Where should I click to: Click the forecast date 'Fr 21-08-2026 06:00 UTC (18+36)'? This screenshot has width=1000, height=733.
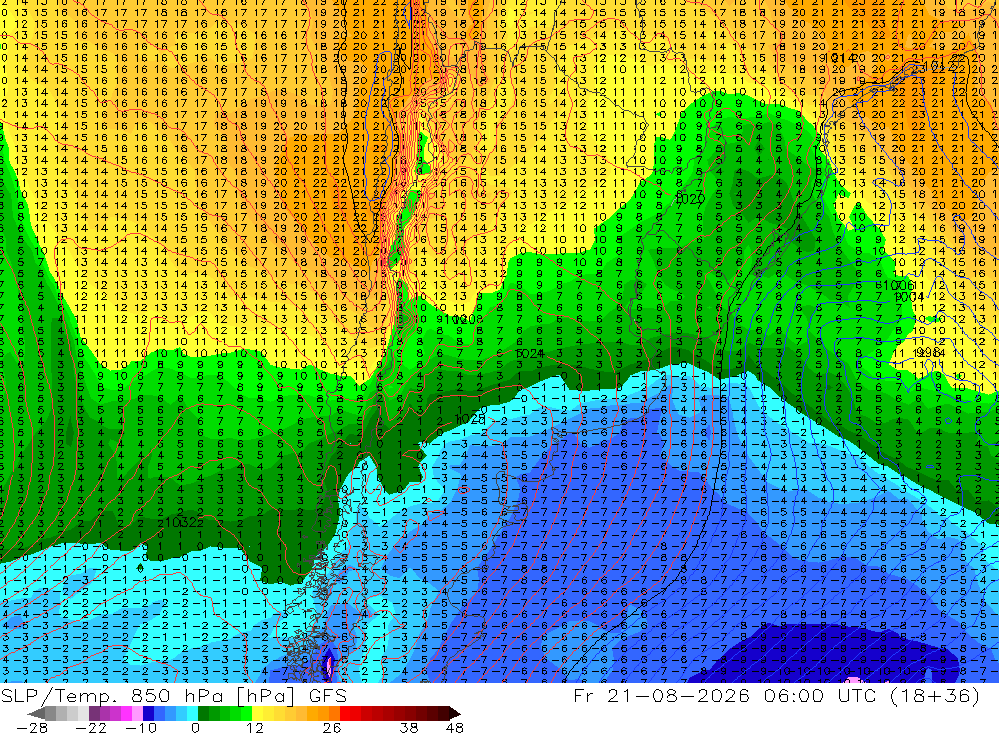click(777, 696)
